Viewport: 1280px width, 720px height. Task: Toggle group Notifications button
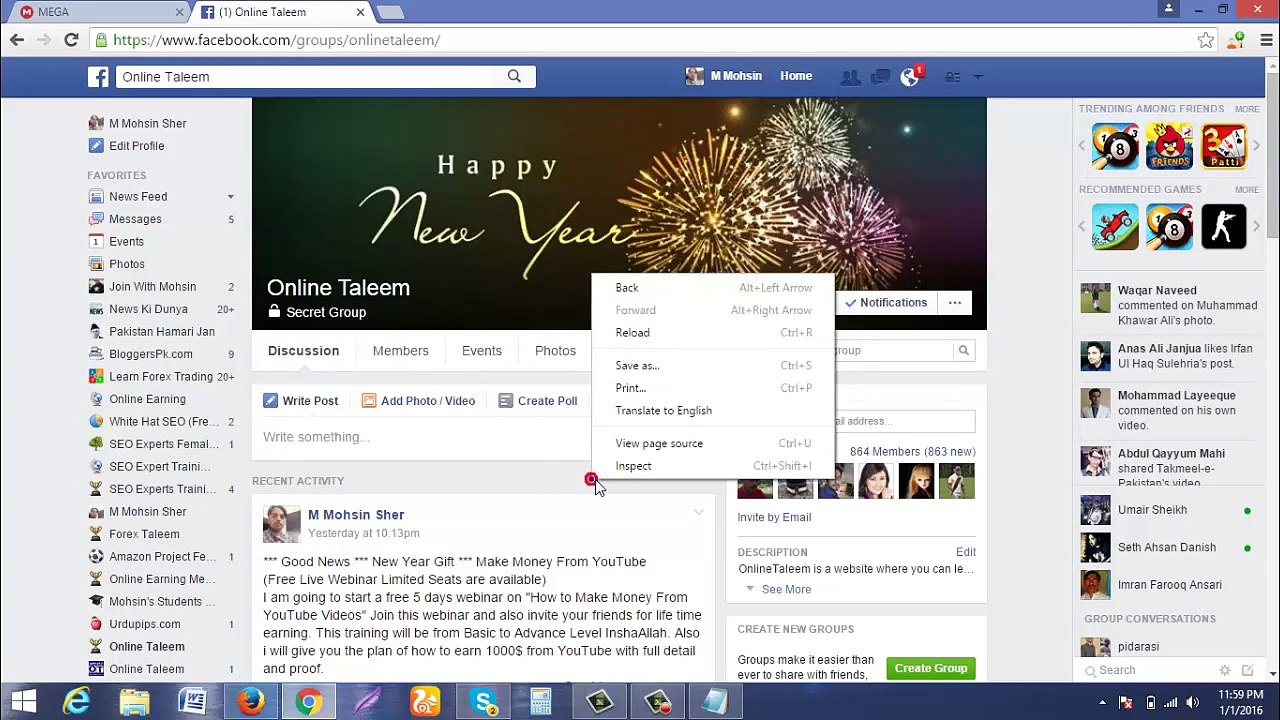click(x=886, y=303)
